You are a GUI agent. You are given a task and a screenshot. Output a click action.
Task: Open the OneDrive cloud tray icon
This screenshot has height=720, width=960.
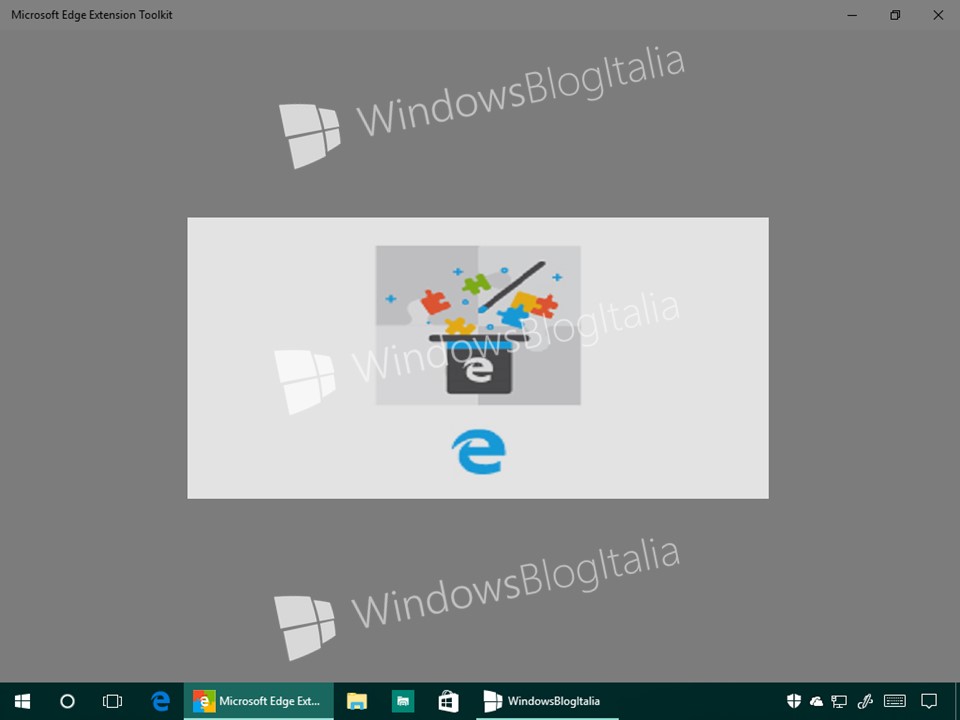click(816, 702)
